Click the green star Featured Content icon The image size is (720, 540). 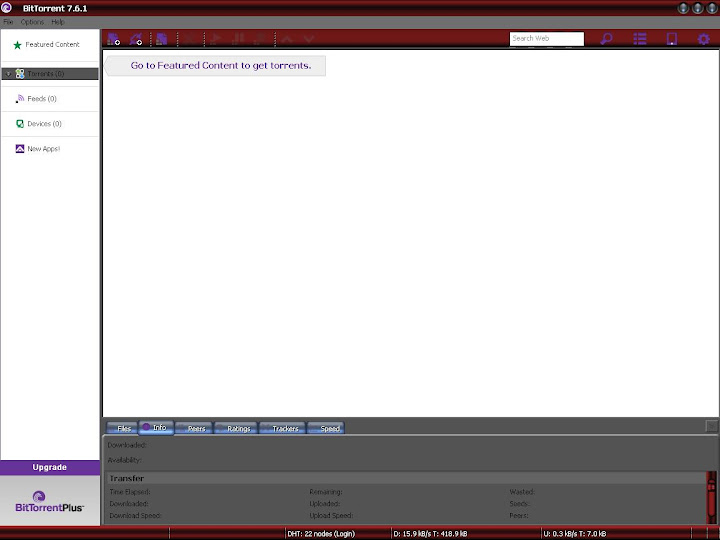click(17, 45)
